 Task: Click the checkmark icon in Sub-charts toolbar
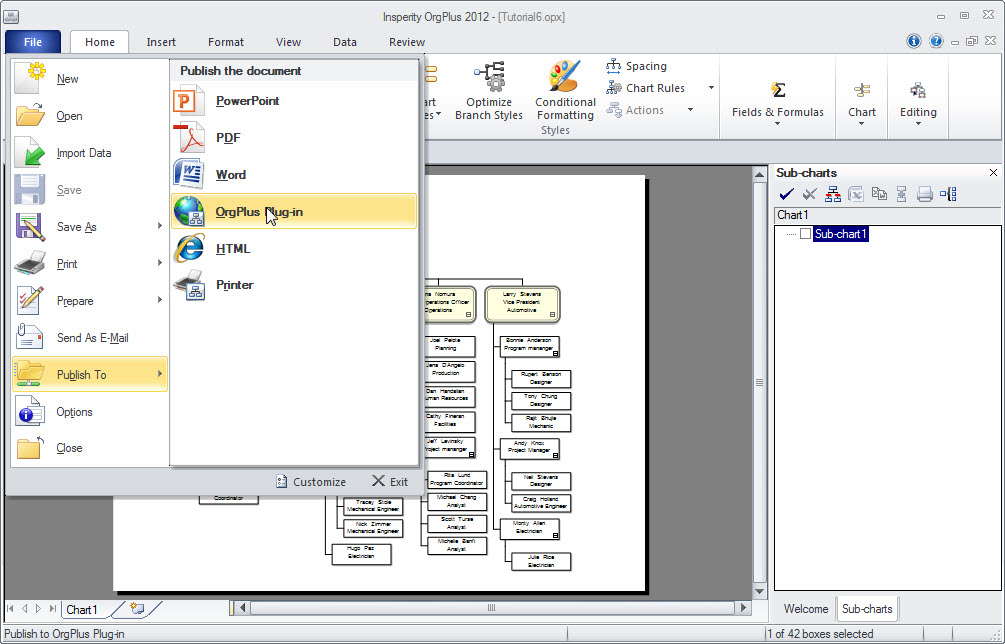pyautogui.click(x=786, y=194)
